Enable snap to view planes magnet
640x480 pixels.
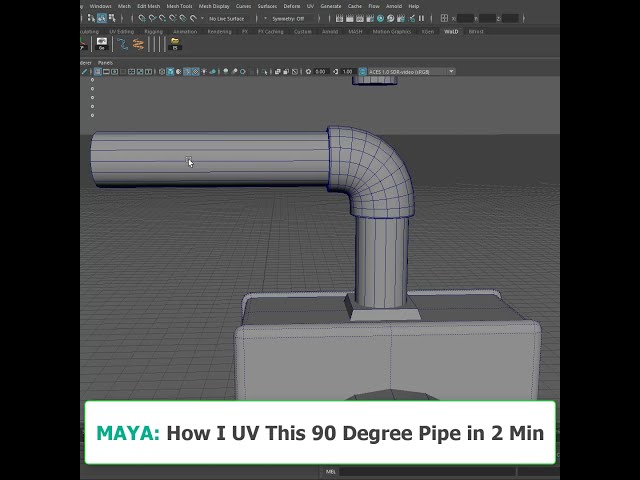point(183,18)
